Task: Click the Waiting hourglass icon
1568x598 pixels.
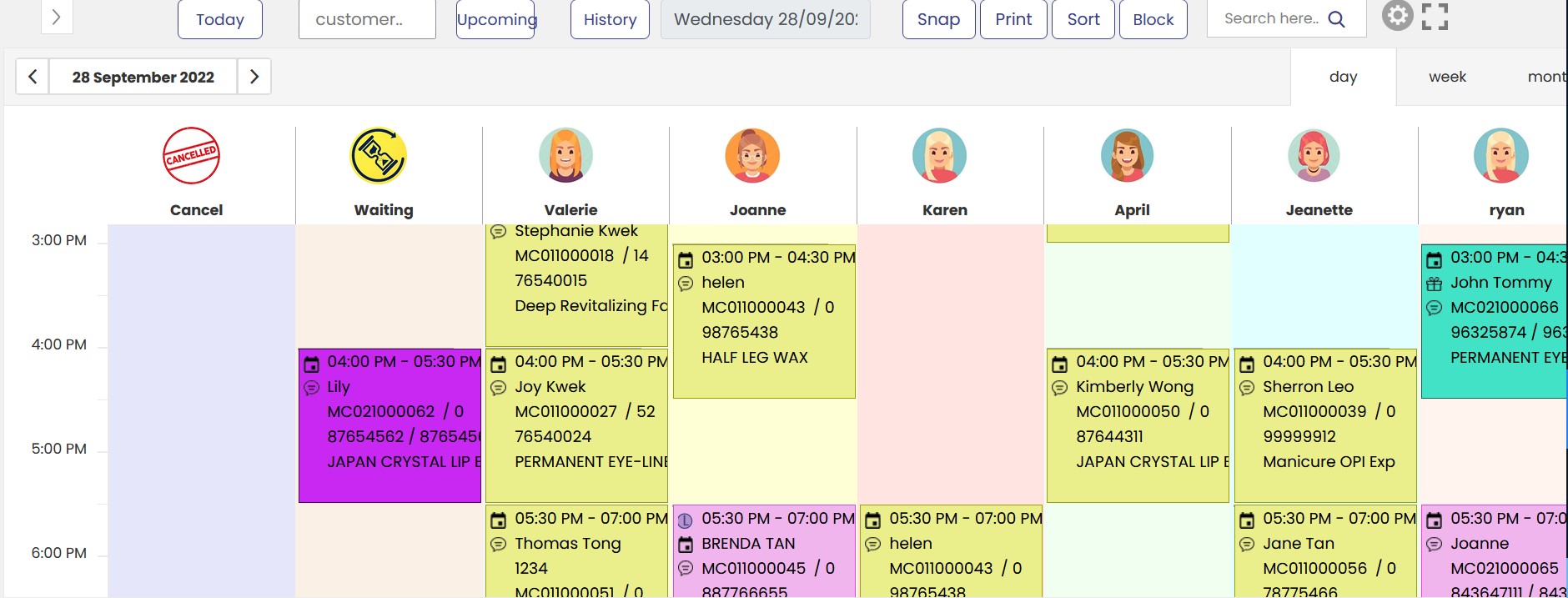Action: [x=379, y=156]
